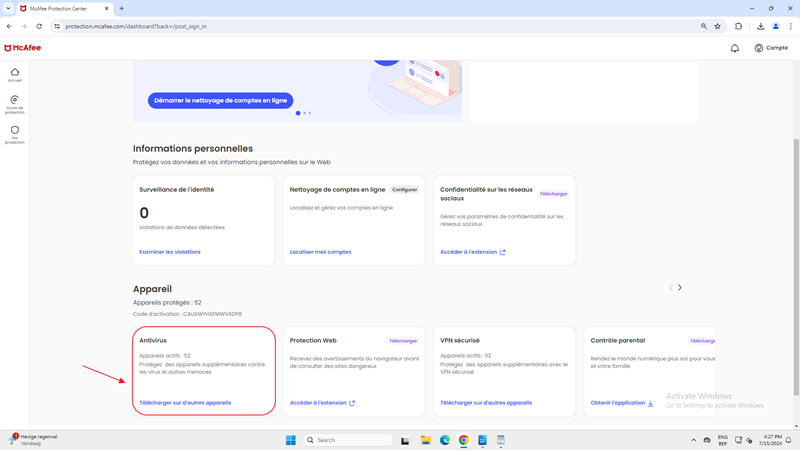Viewport: 800px width, 450px height.
Task: Open Task View on taskbar
Action: pos(405,440)
